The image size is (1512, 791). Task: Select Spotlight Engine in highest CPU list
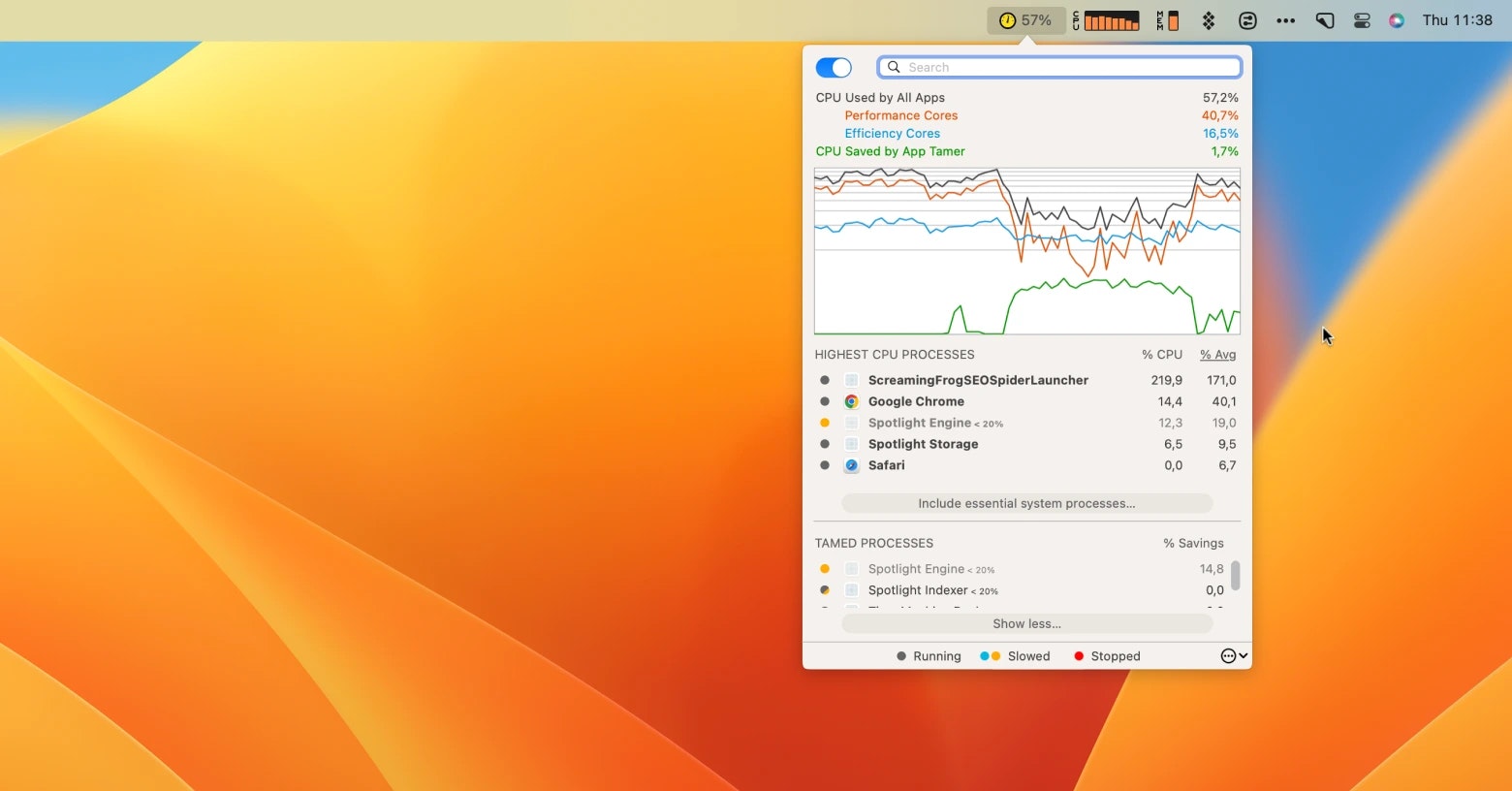tap(1027, 423)
